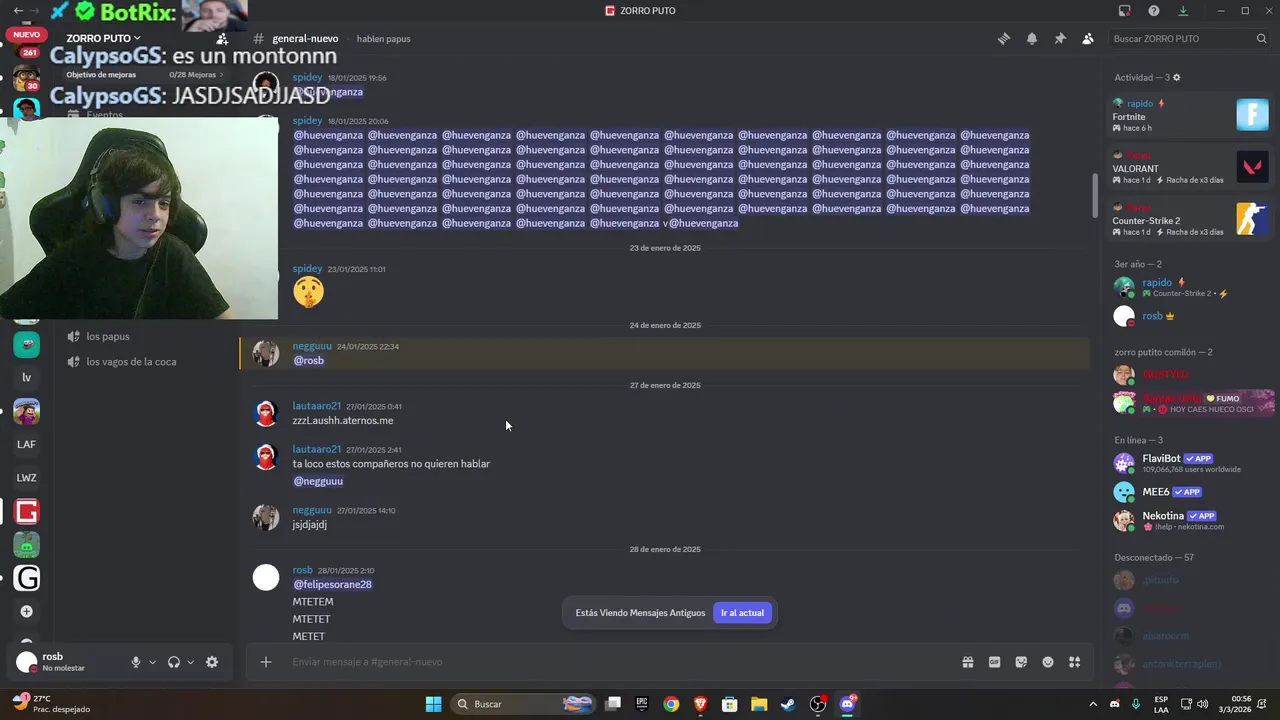
Task: Open Windows Start button
Action: pyautogui.click(x=433, y=704)
